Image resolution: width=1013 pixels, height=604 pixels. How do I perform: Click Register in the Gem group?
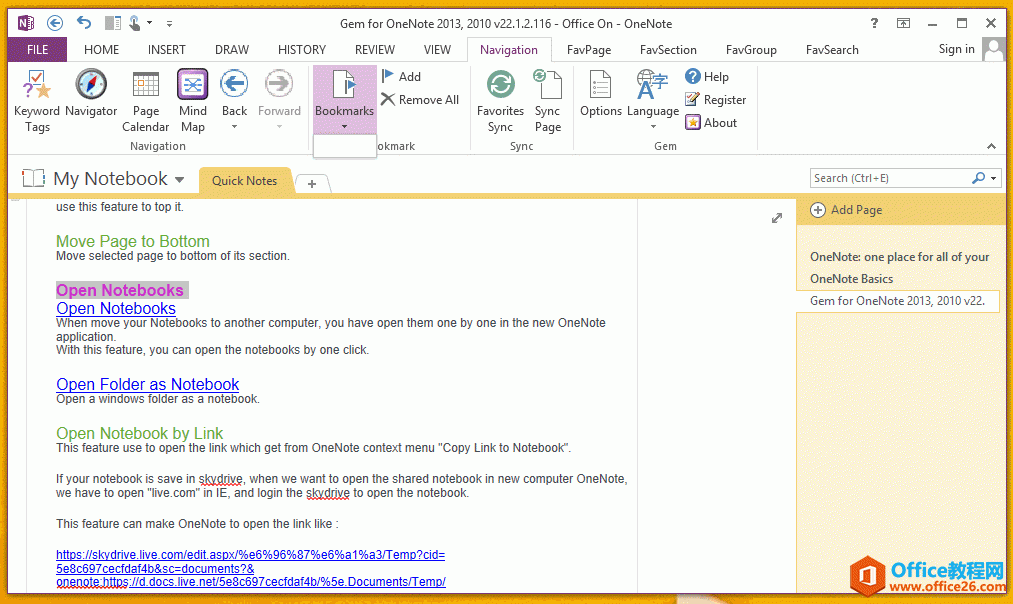click(716, 99)
